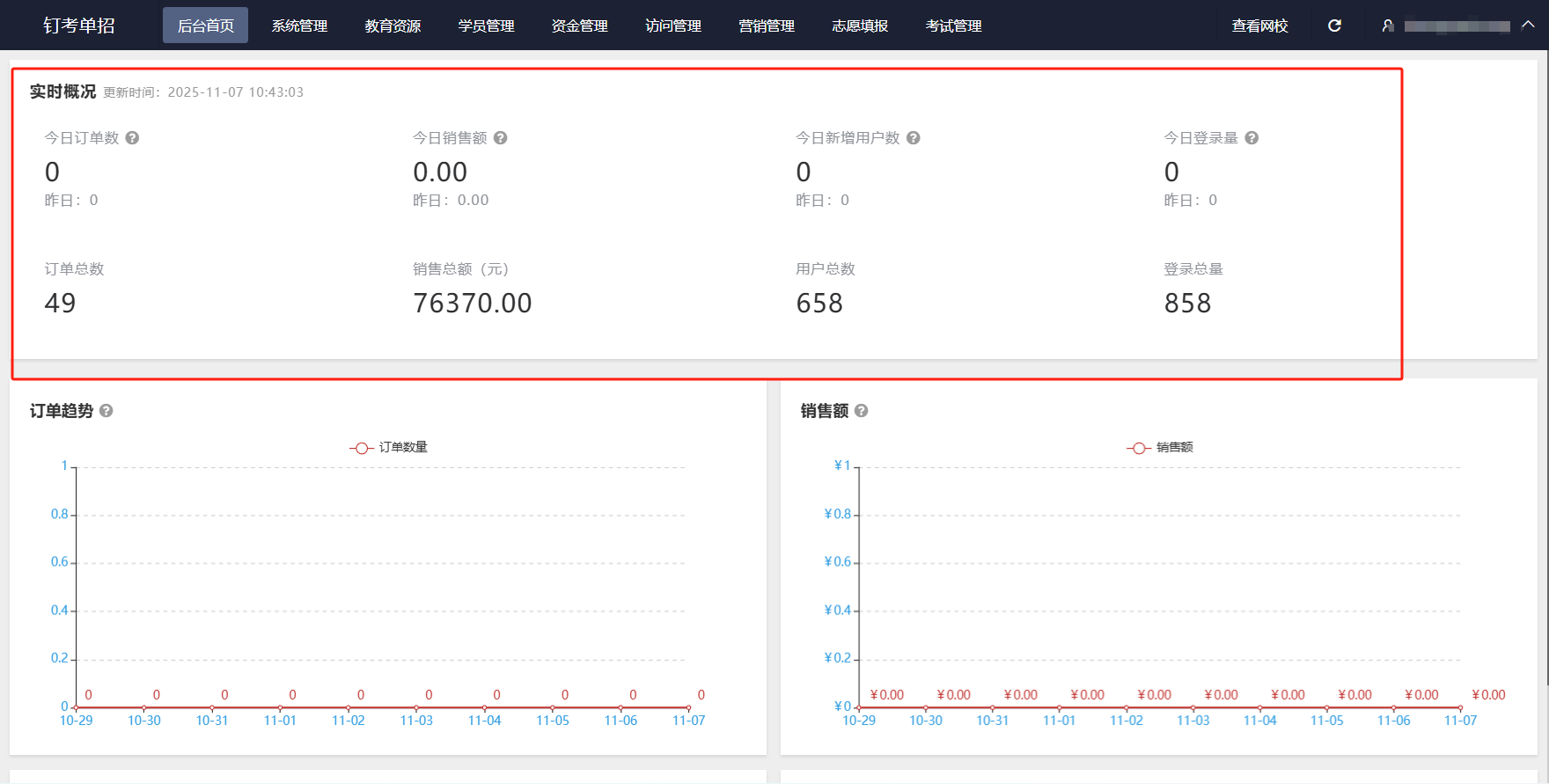Open the 学员管理 menu

click(486, 26)
